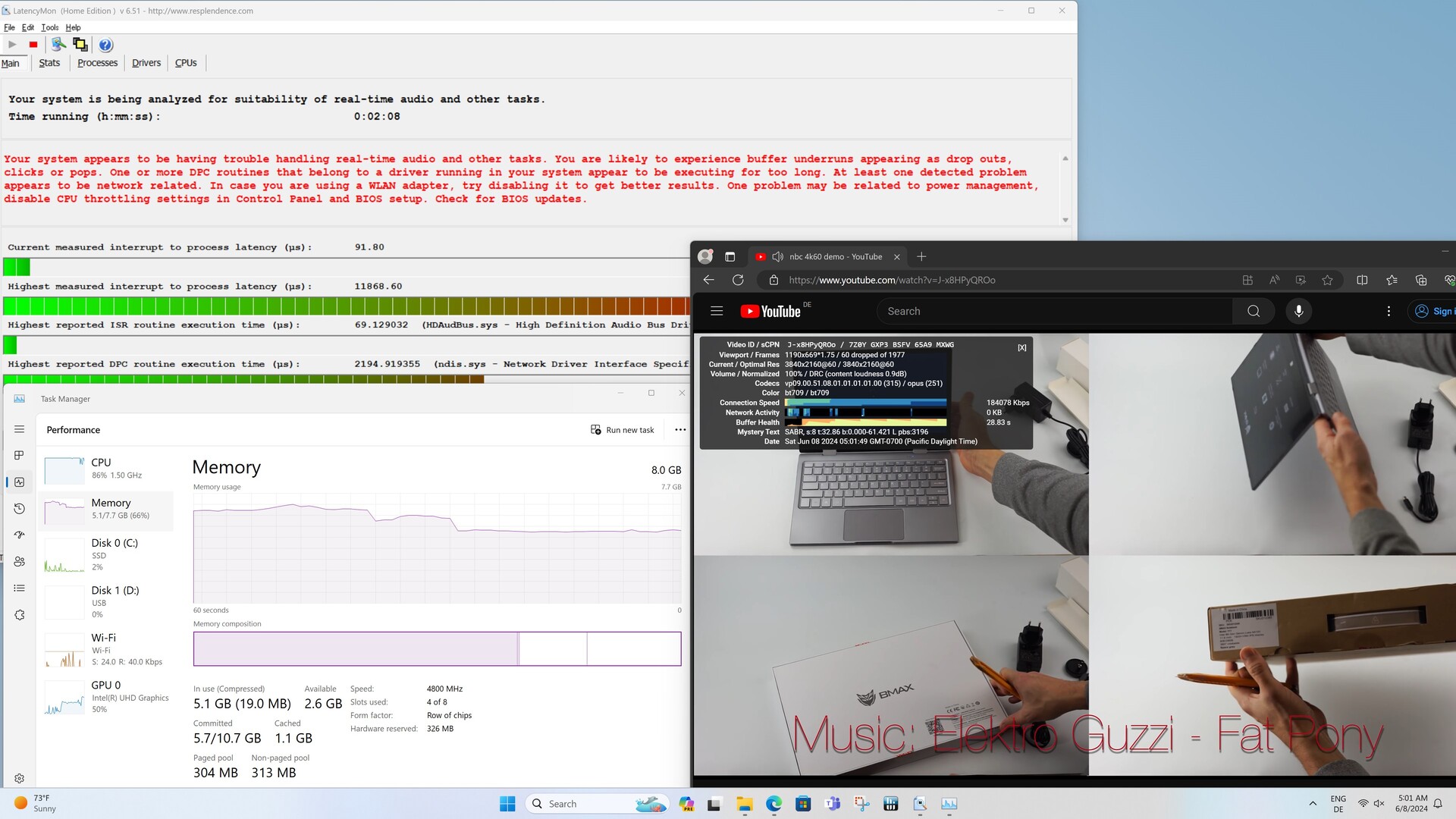Click Edge favorites star in address bar
This screenshot has width=1456, height=819.
coord(1327,280)
